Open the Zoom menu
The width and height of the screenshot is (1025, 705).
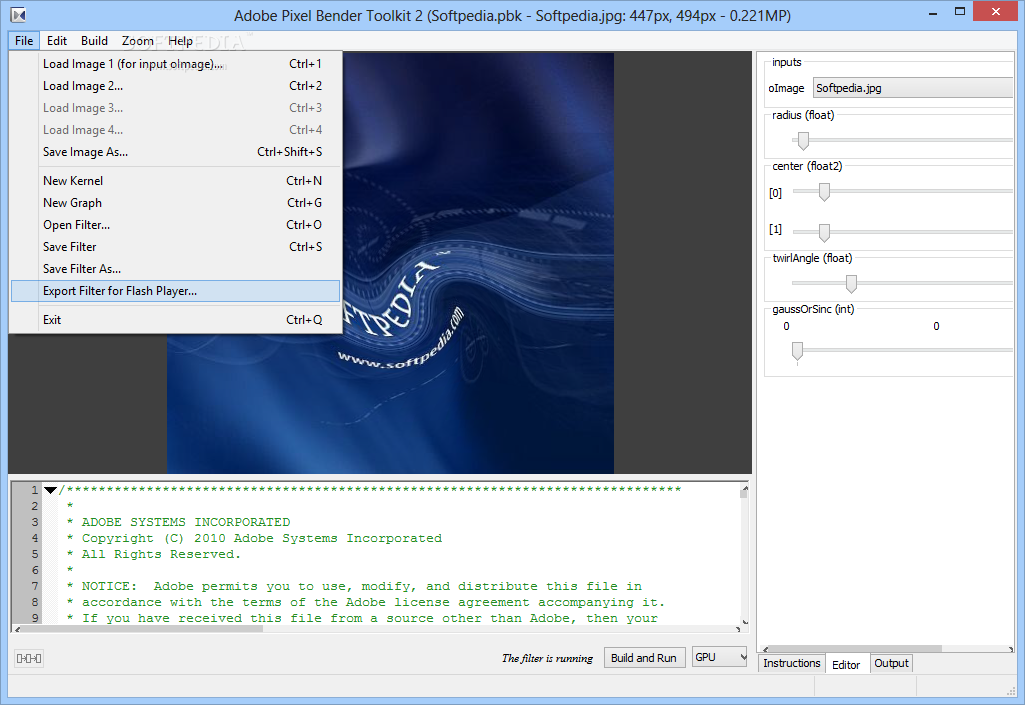[137, 41]
